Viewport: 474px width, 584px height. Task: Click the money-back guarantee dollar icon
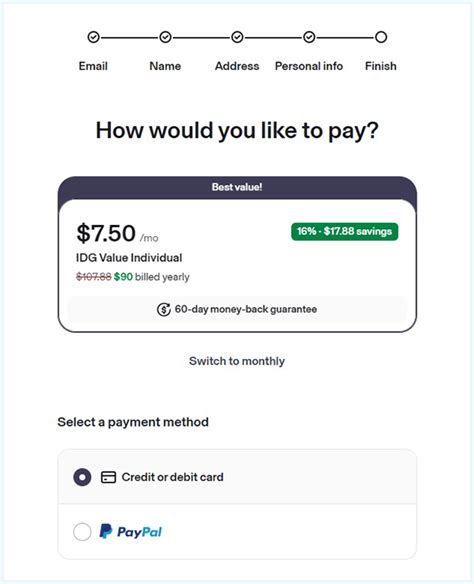pos(163,310)
